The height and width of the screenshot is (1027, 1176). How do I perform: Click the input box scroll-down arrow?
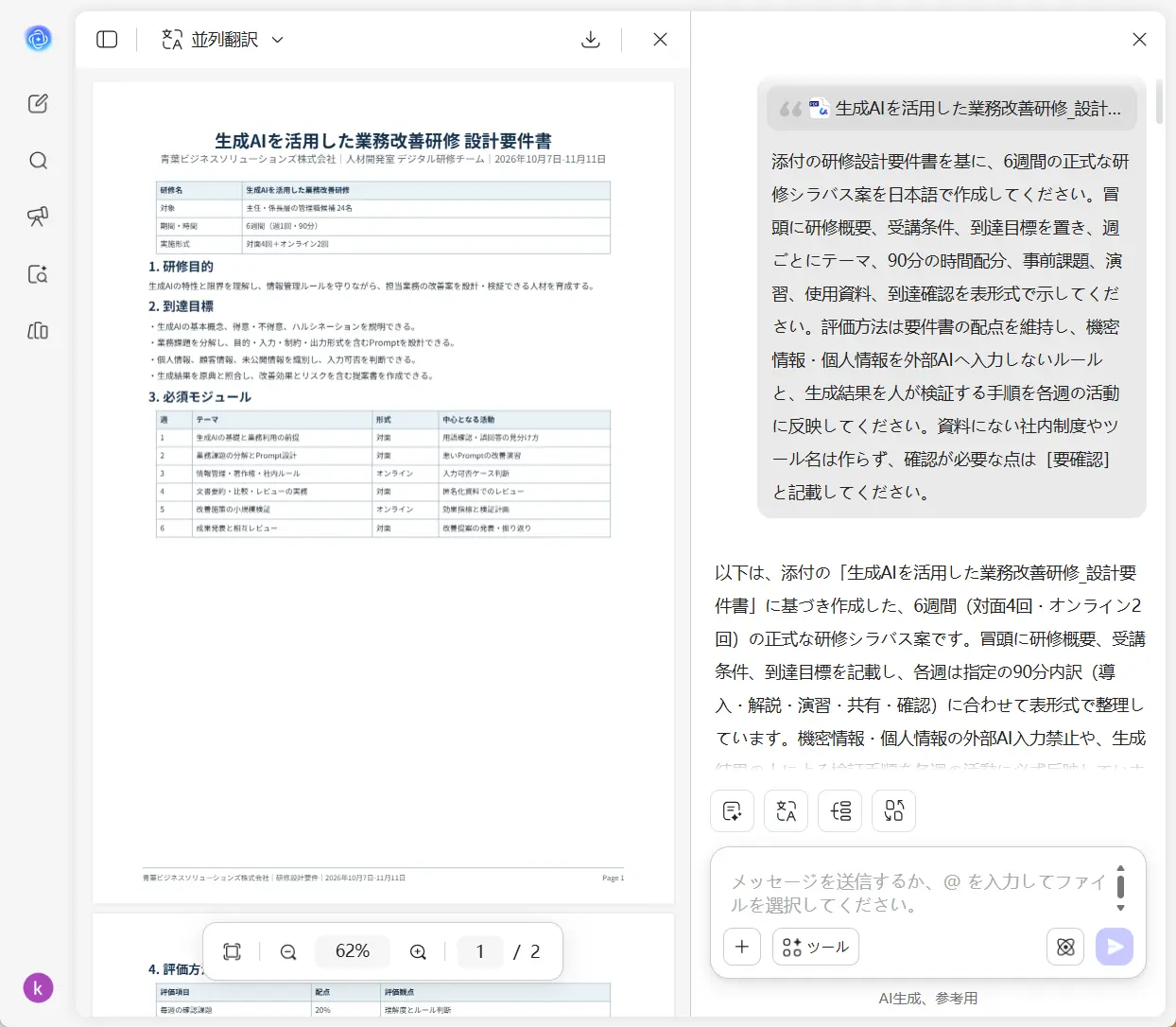tap(1120, 908)
